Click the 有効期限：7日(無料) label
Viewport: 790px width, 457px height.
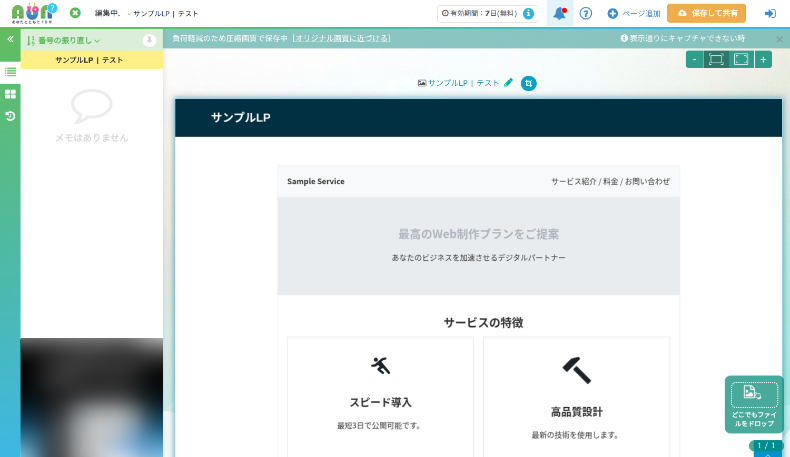(480, 14)
